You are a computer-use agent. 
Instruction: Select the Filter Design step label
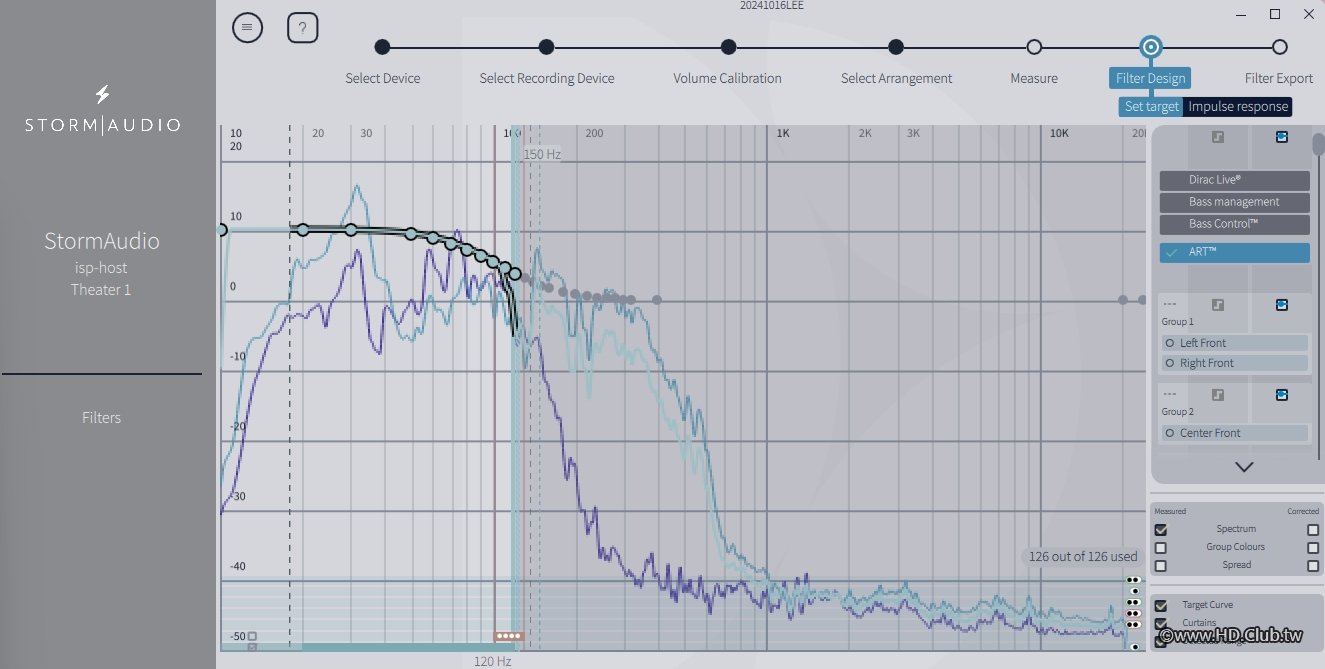[1151, 78]
